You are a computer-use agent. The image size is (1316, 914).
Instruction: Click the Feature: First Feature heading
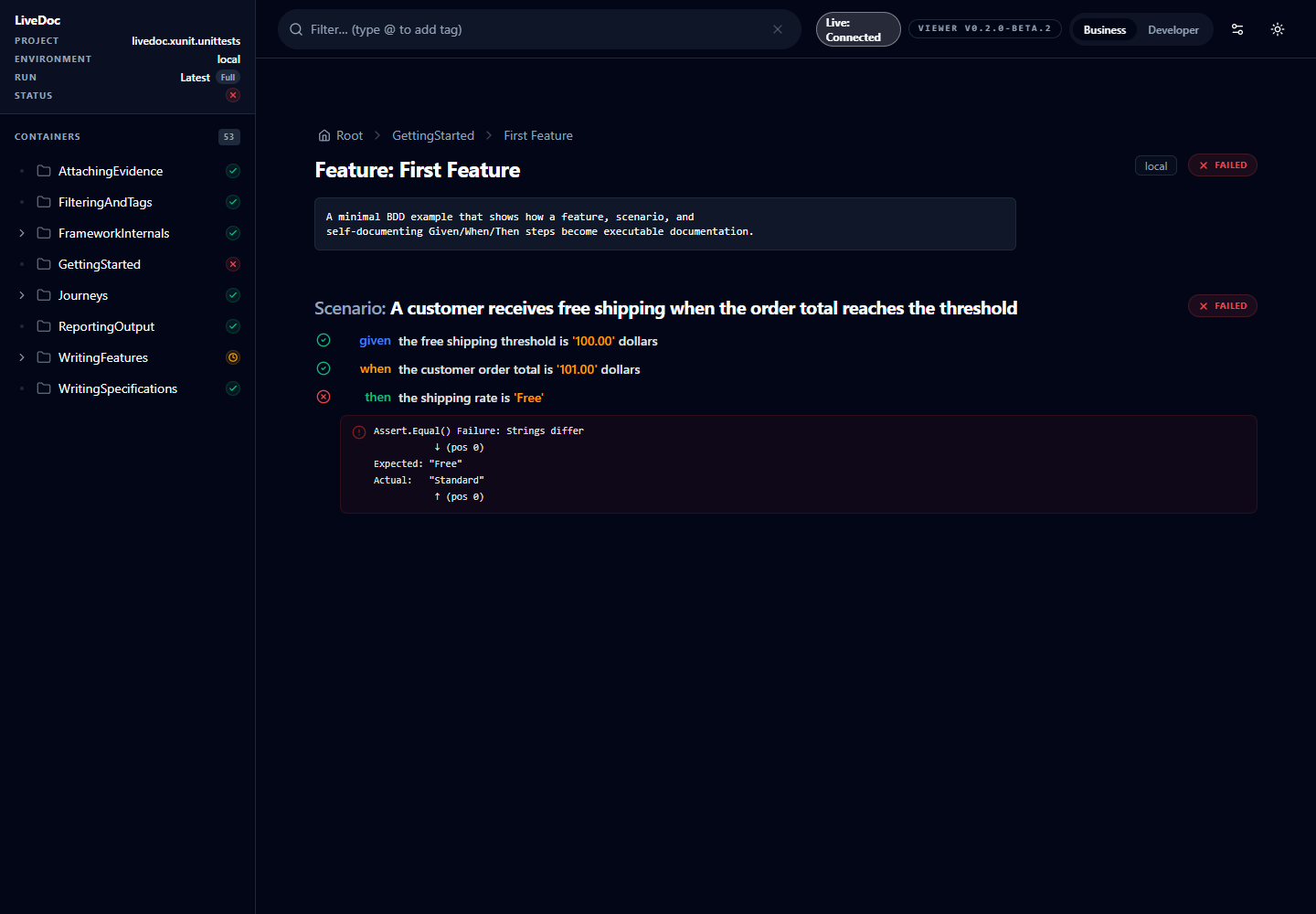pos(418,170)
